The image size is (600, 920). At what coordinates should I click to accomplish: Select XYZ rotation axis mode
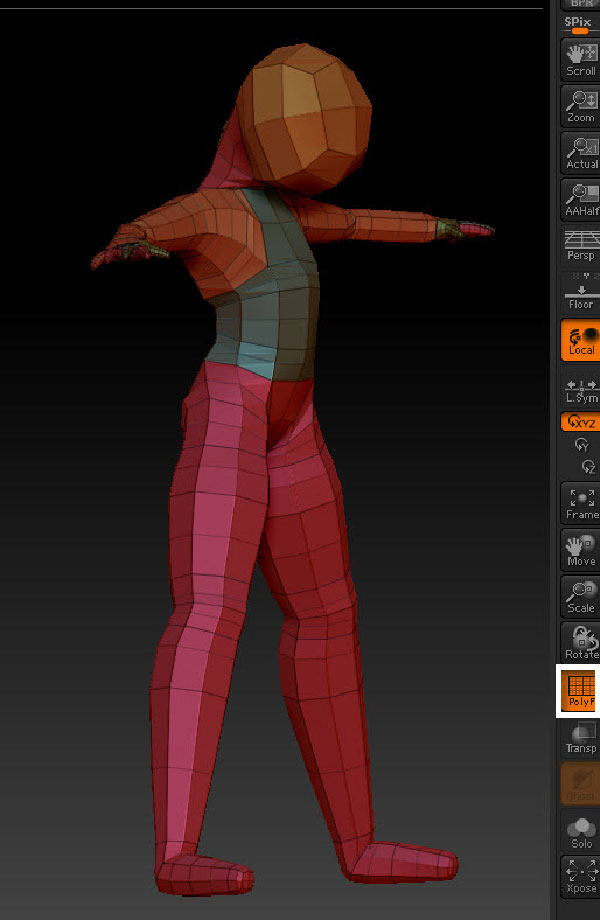(x=580, y=422)
